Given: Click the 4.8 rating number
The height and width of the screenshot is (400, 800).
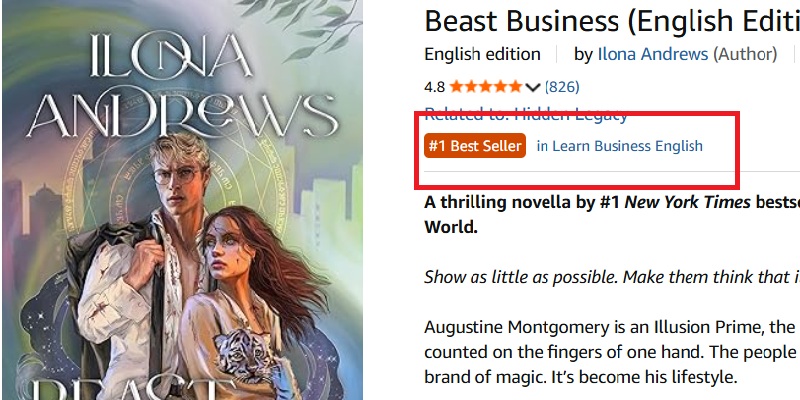Looking at the screenshot, I should [x=434, y=87].
